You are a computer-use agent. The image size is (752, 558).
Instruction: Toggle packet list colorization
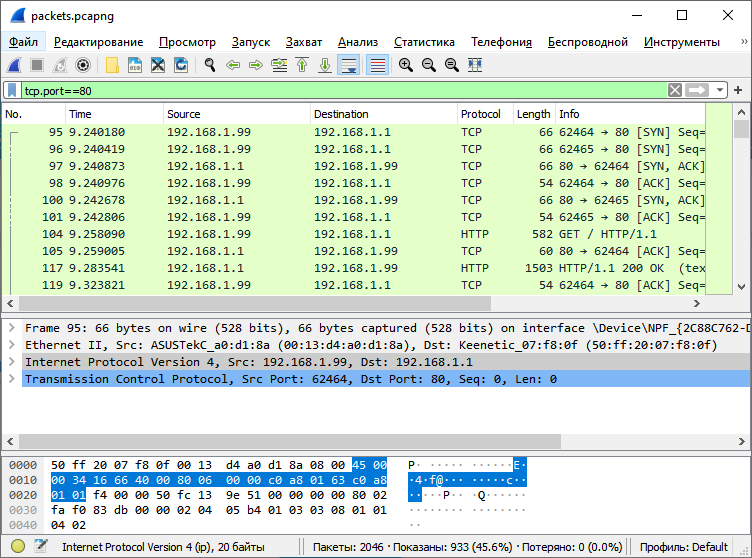tap(377, 65)
